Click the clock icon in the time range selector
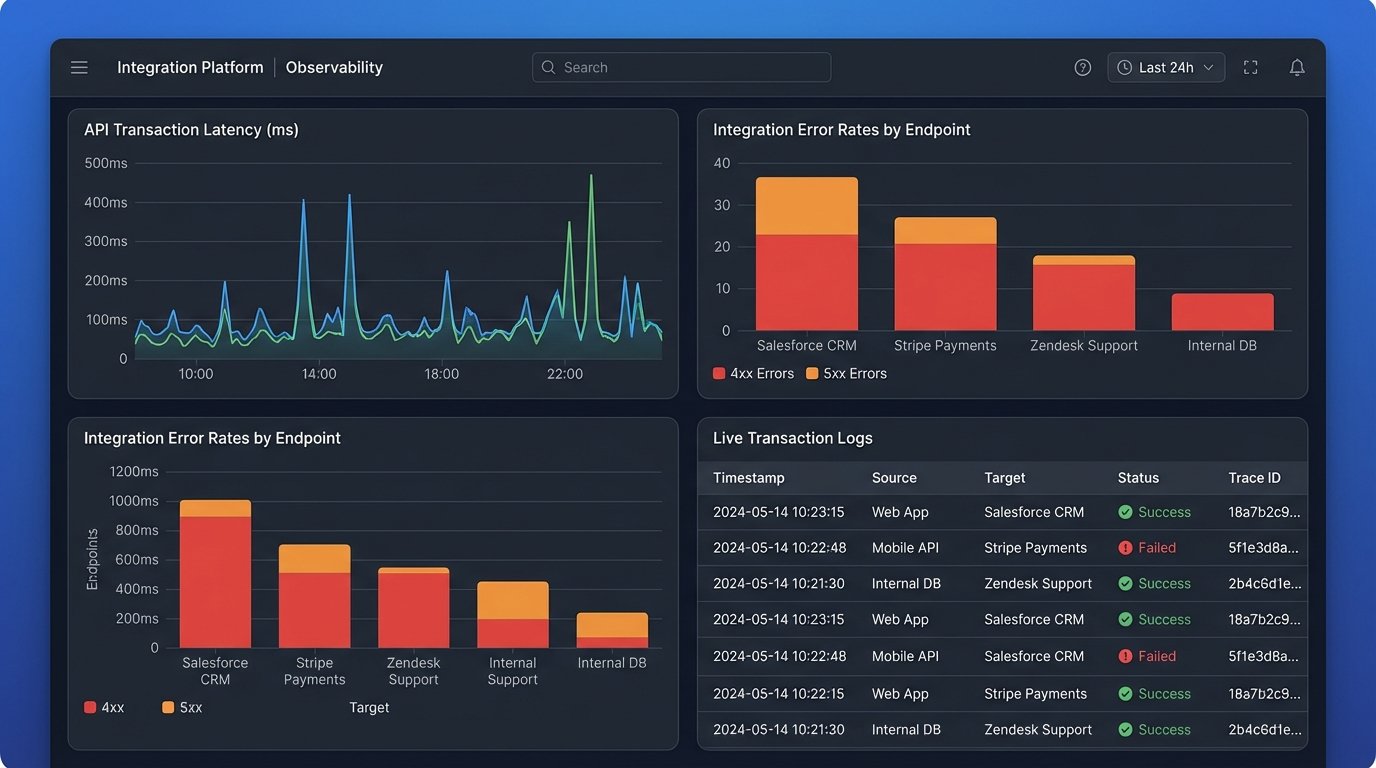This screenshot has width=1376, height=768. (x=1126, y=67)
